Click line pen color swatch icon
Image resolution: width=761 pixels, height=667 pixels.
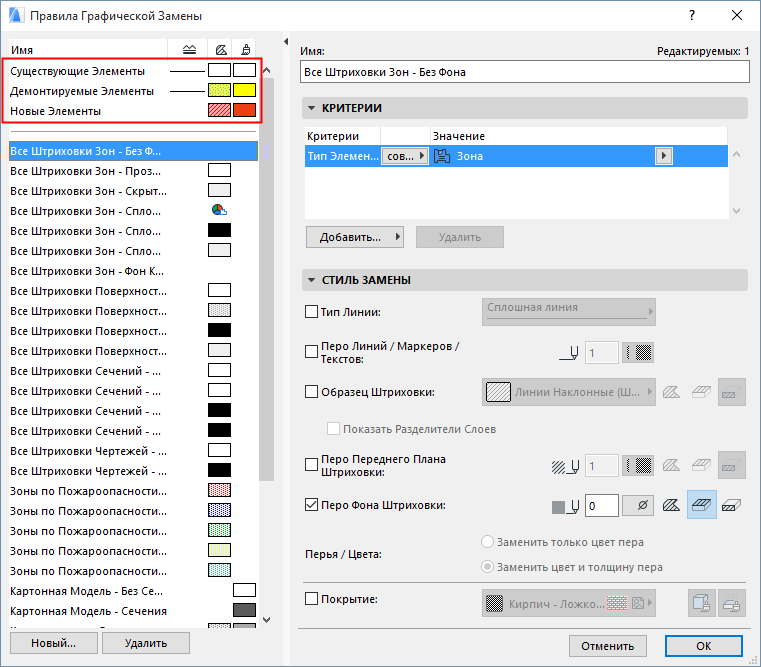click(638, 352)
